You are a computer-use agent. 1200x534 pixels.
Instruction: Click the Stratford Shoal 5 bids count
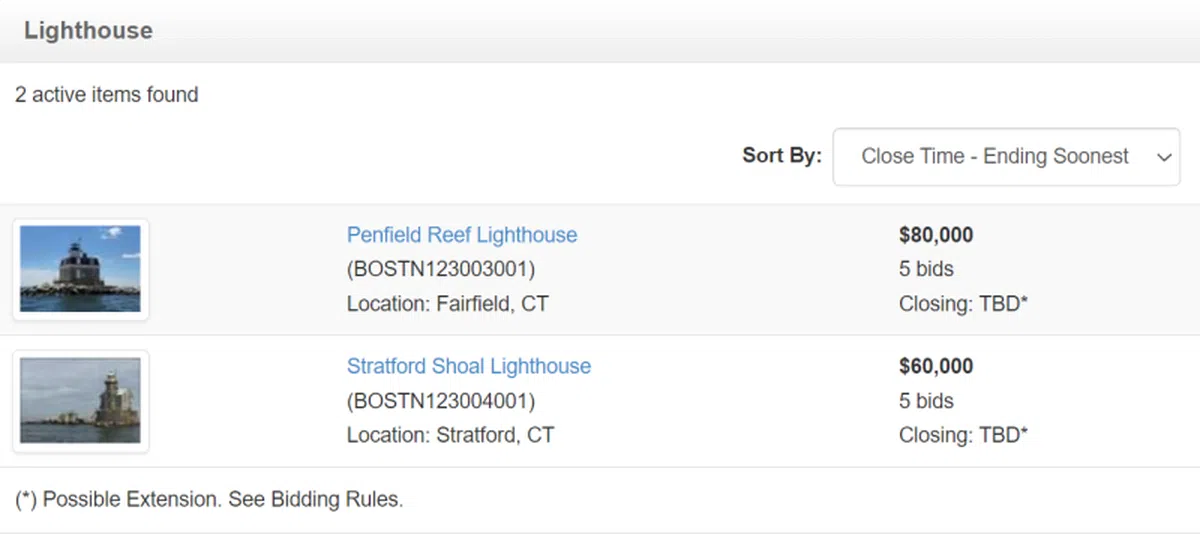(x=926, y=401)
